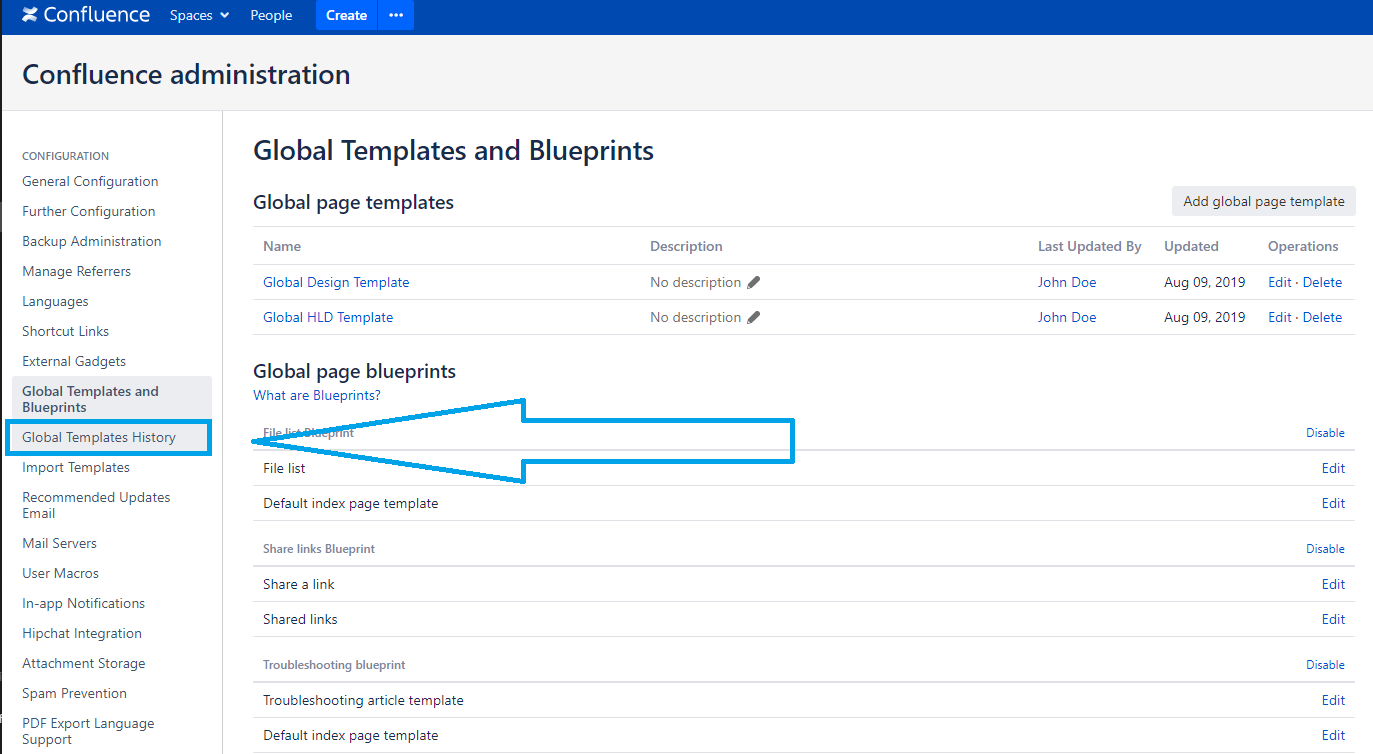This screenshot has width=1373, height=754.
Task: Go to Backup Administration
Action: click(92, 241)
